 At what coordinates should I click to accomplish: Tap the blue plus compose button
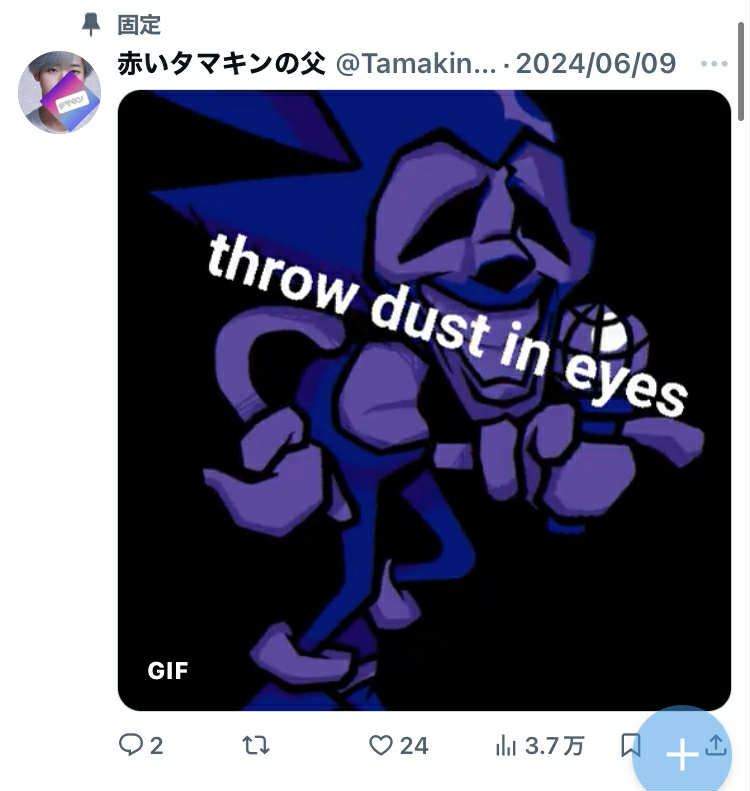[x=682, y=754]
